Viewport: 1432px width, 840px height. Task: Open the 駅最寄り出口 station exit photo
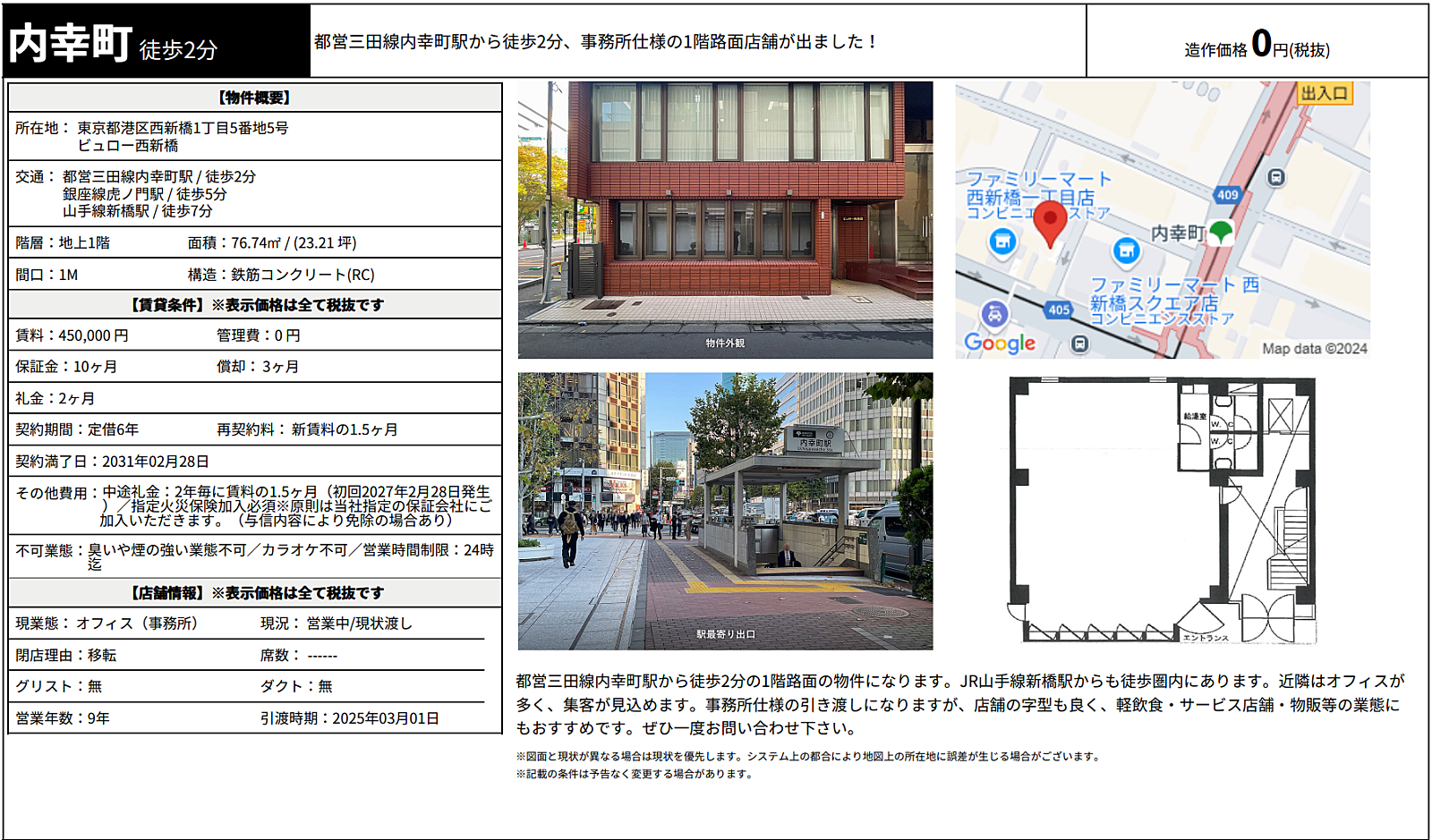[x=725, y=511]
